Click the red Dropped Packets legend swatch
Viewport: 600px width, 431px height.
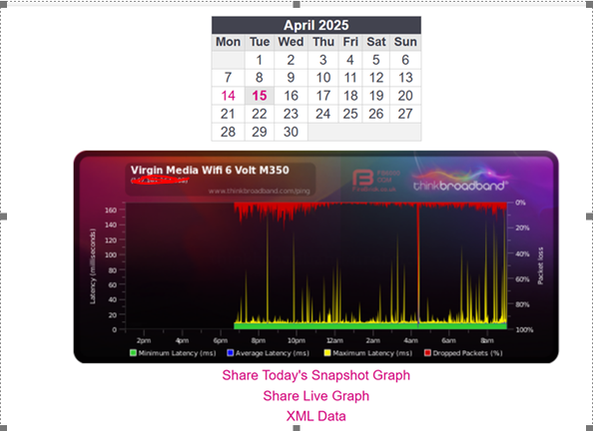[x=428, y=353]
